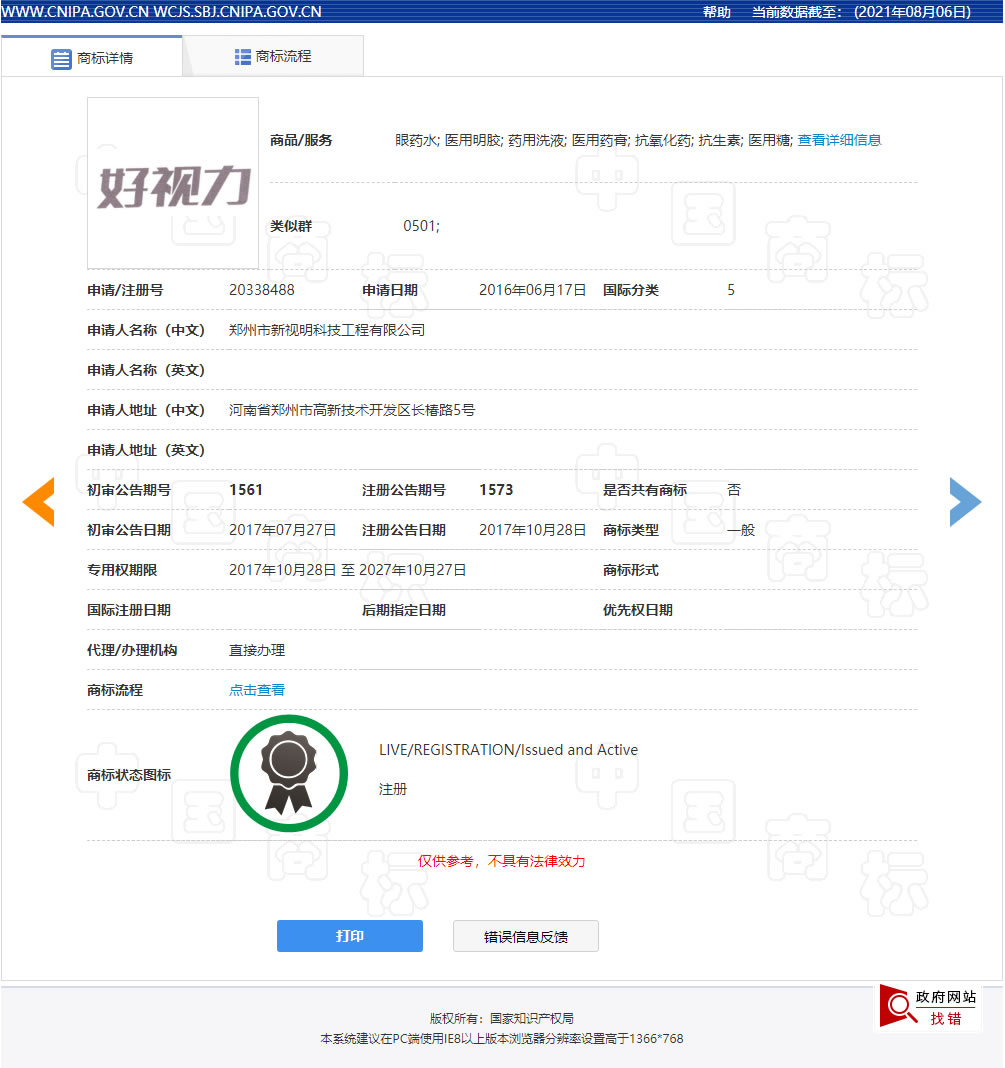1005x1068 pixels.
Task: Click the list icon on 商标流程 tab
Action: pyautogui.click(x=241, y=56)
